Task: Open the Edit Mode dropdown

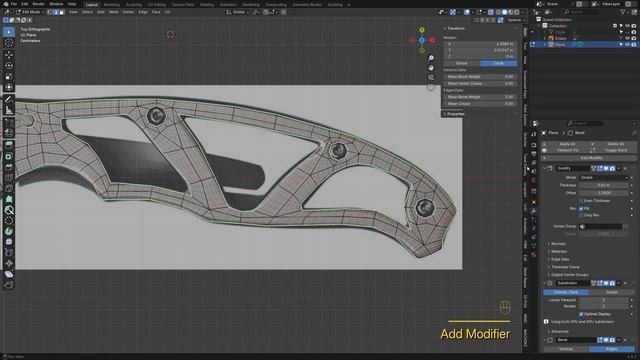Action: (x=31, y=12)
